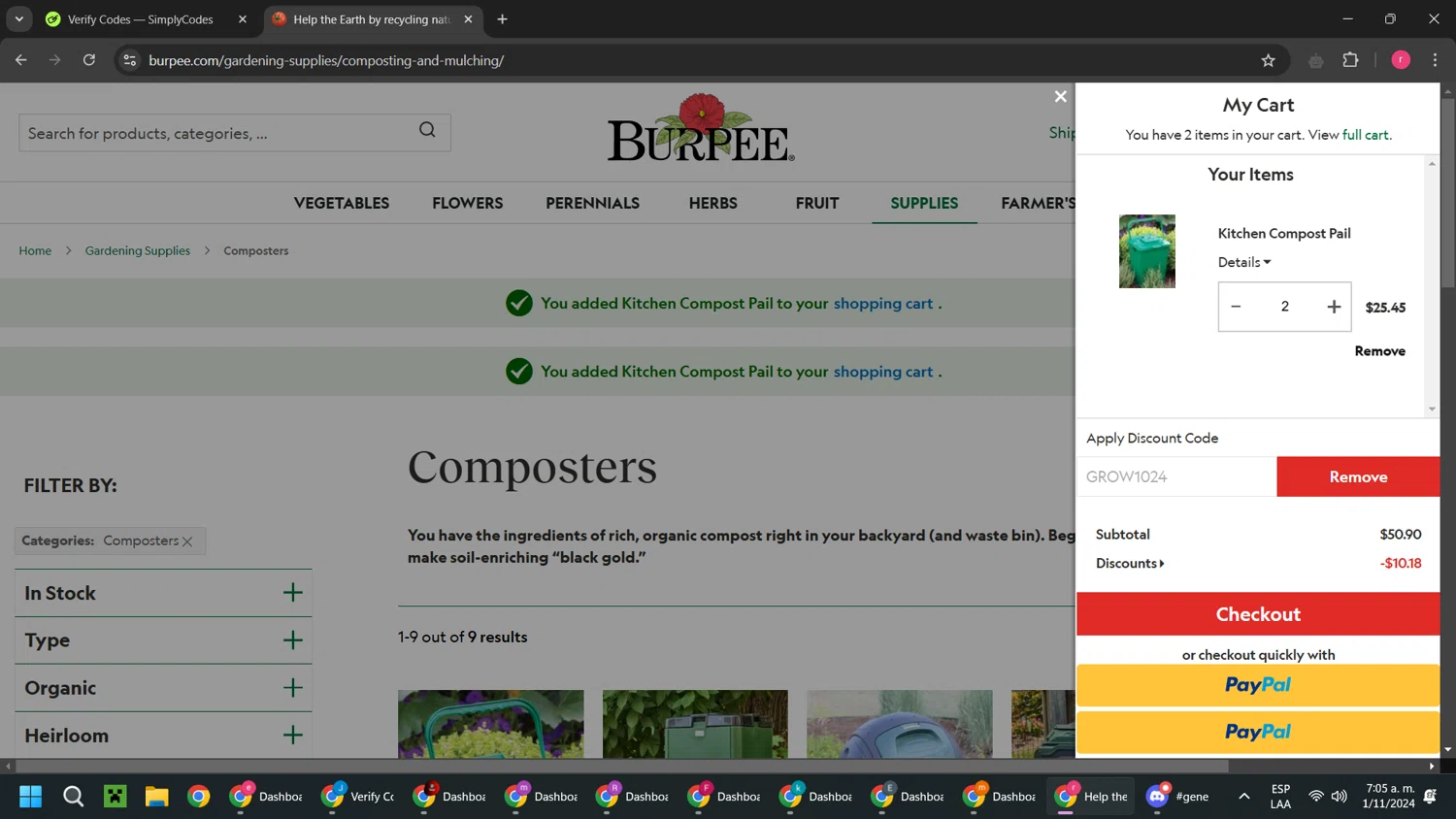Remove Kitchen Compost Pail from cart
Image resolution: width=1456 pixels, height=819 pixels.
click(x=1379, y=351)
